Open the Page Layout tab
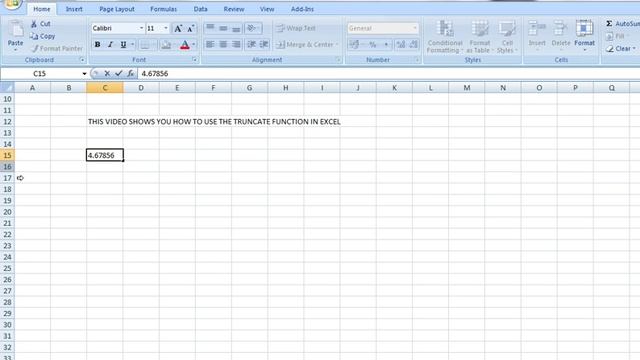The image size is (640, 360). point(117,9)
